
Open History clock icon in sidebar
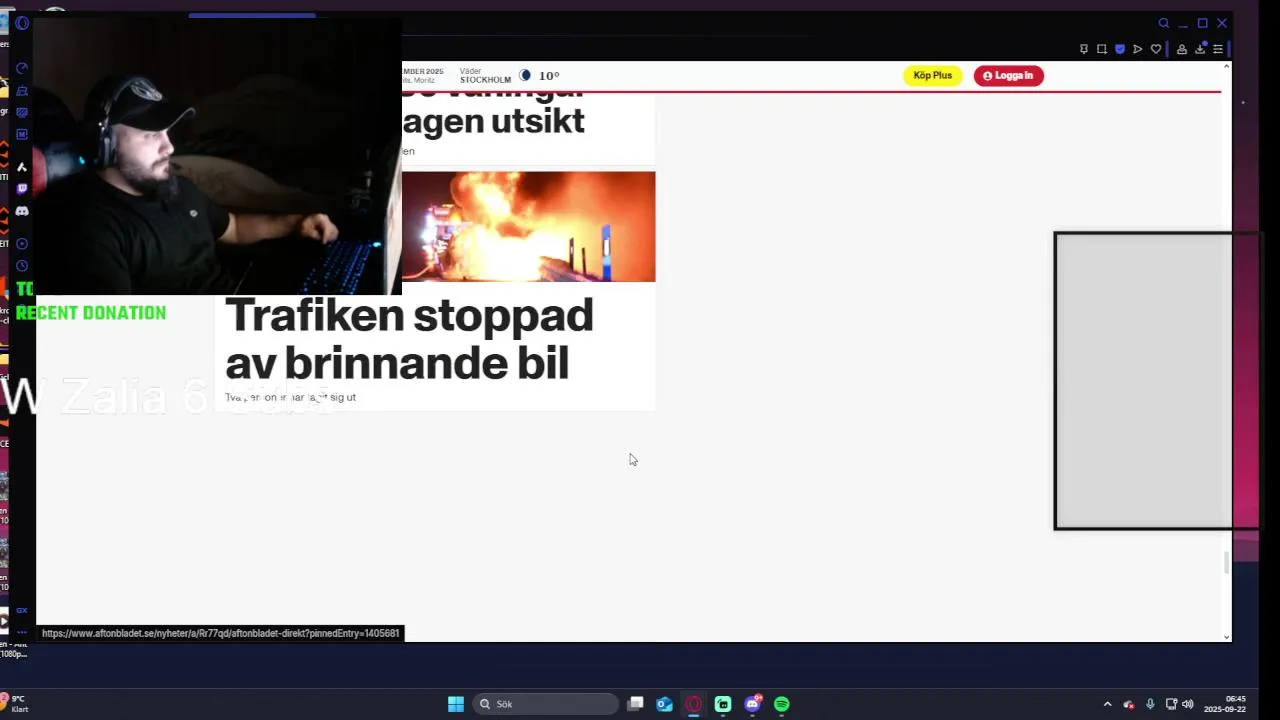point(22,265)
